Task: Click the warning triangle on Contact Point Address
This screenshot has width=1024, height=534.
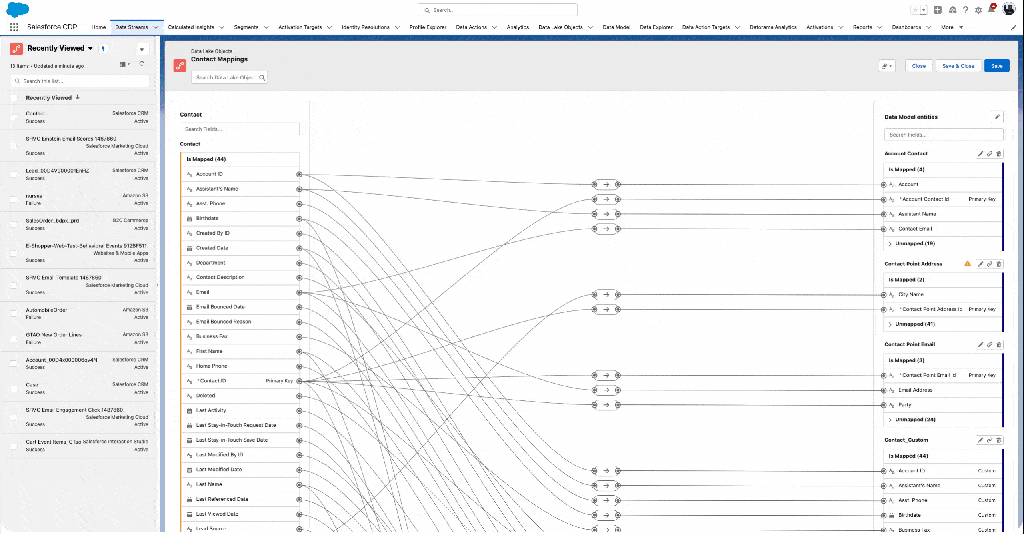Action: point(967,264)
